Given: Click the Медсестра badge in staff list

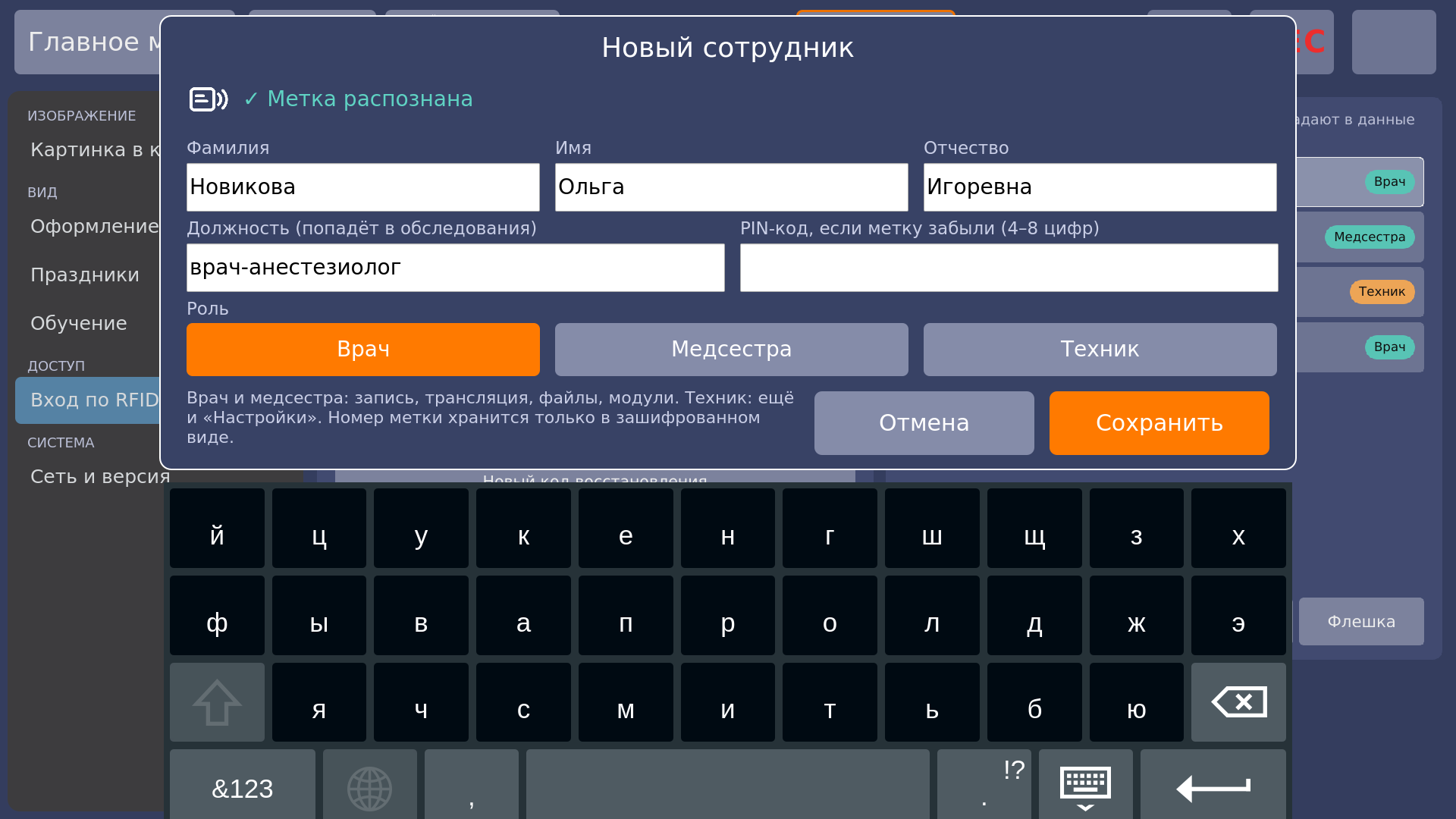Looking at the screenshot, I should coord(1370,237).
